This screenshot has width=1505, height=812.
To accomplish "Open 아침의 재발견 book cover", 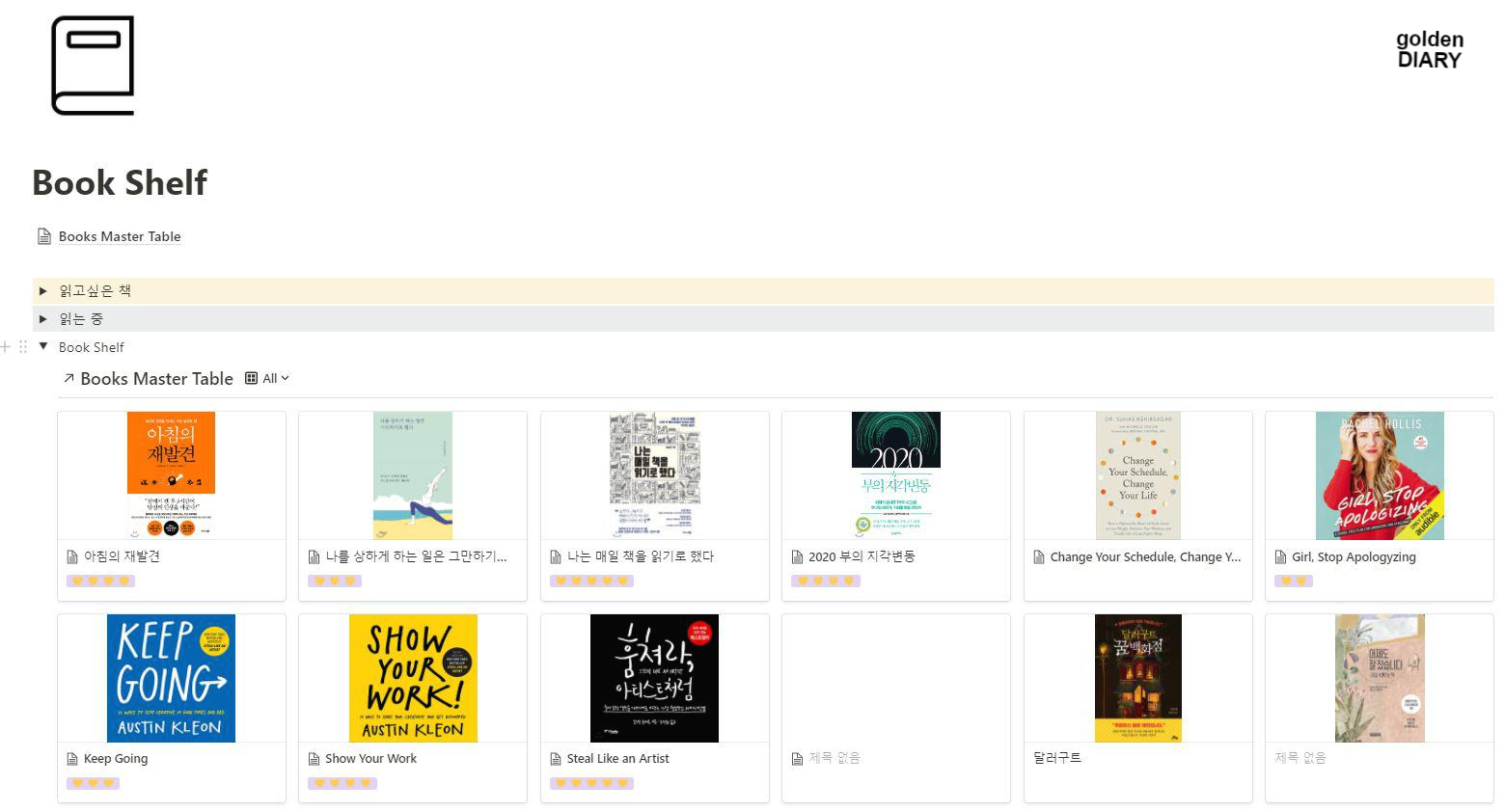I will (x=172, y=475).
